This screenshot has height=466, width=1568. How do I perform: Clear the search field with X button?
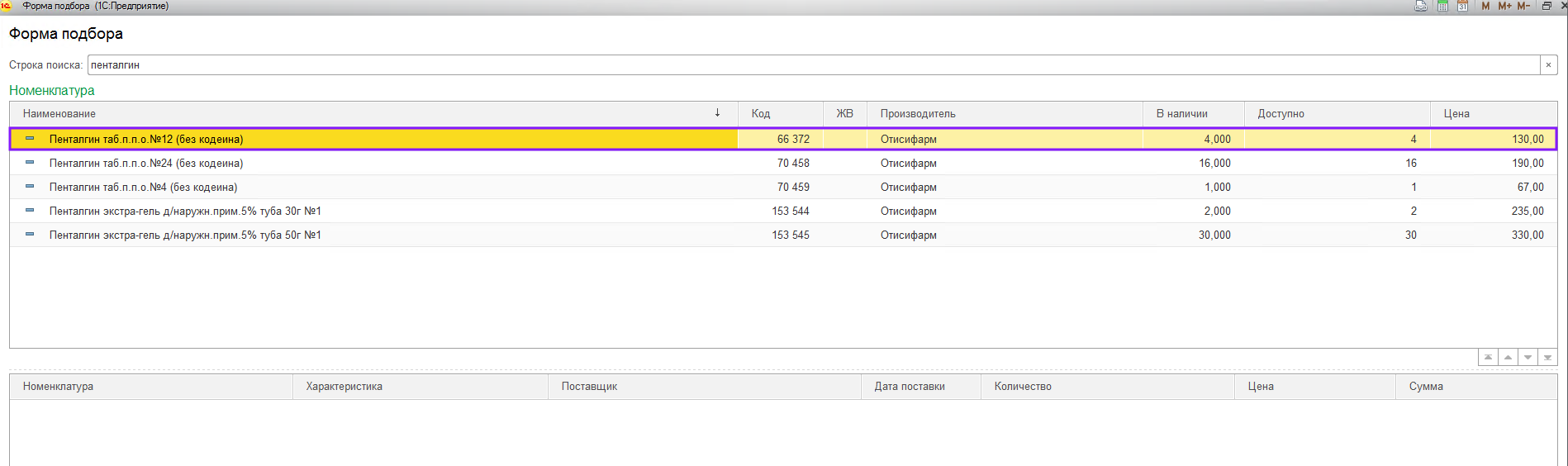pyautogui.click(x=1548, y=65)
